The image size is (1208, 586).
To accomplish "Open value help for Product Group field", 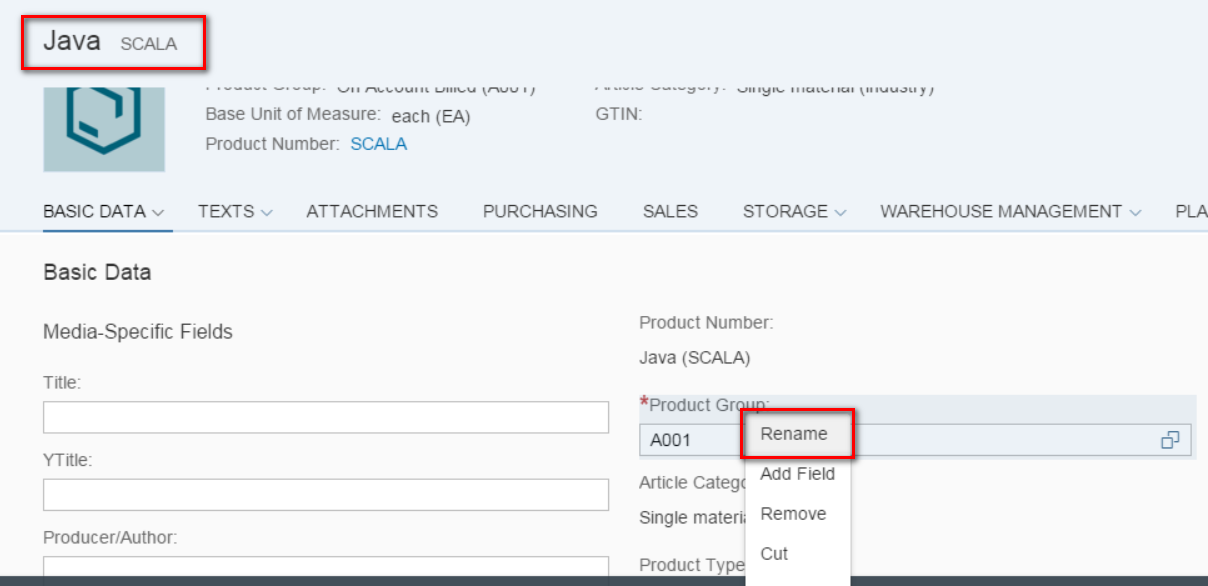I will pyautogui.click(x=1169, y=440).
